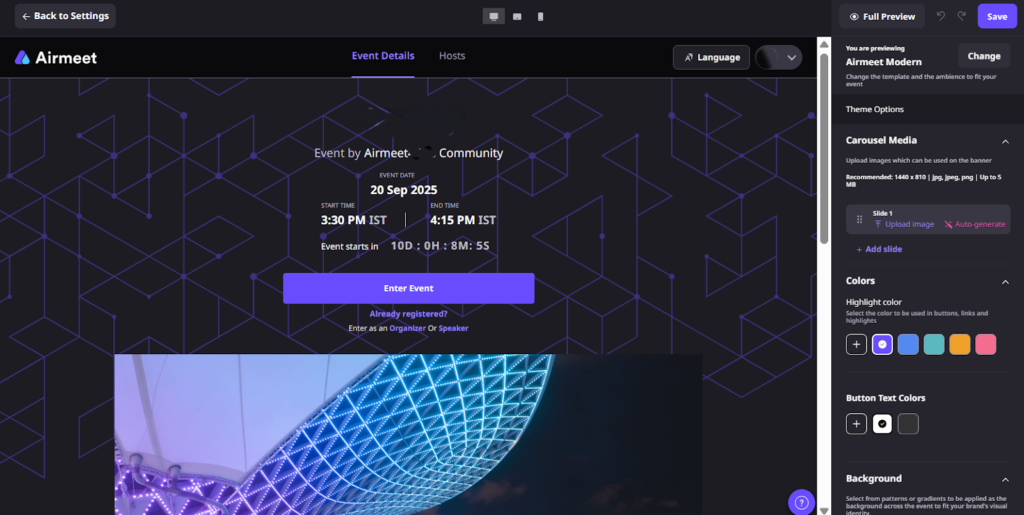Open Full Preview

click(882, 16)
